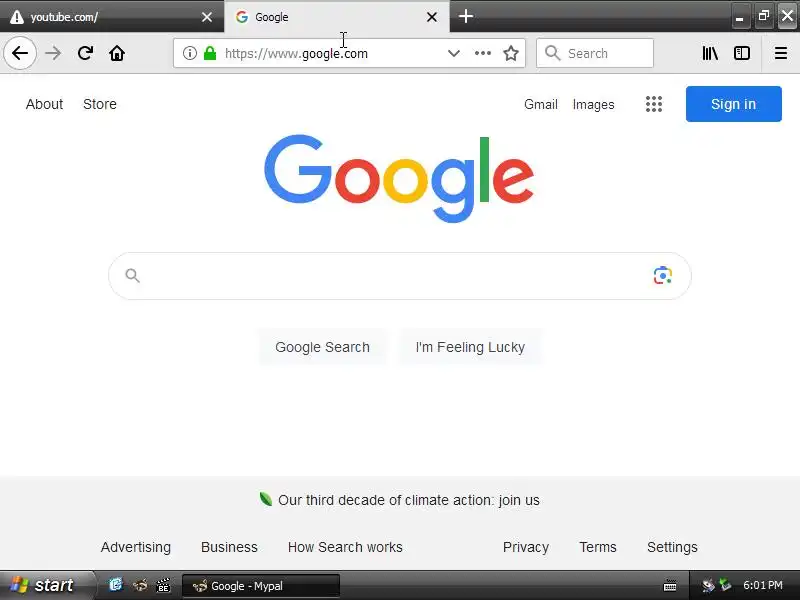Click the browser back arrow button

[20, 53]
